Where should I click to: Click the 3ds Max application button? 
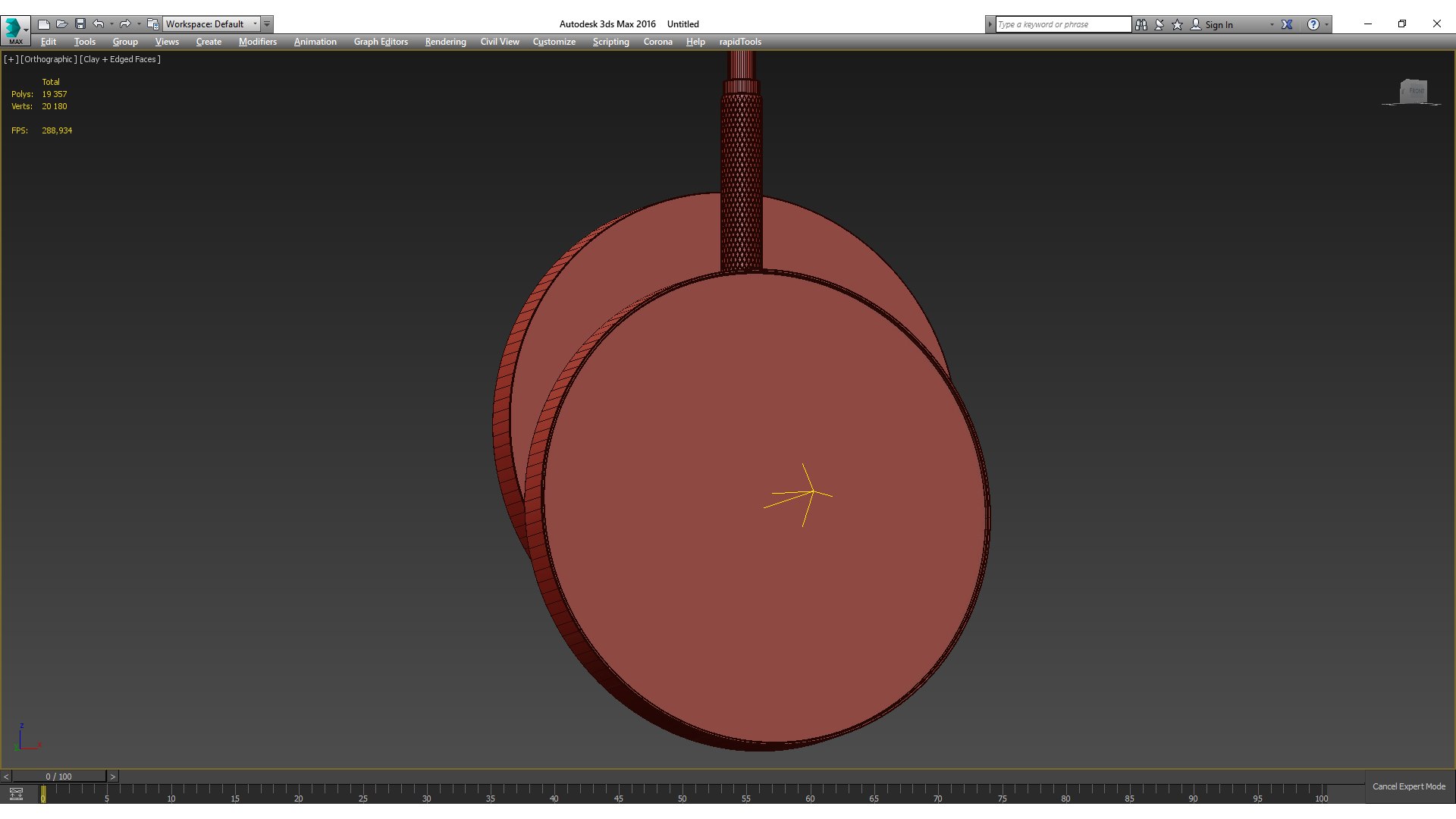(x=14, y=30)
